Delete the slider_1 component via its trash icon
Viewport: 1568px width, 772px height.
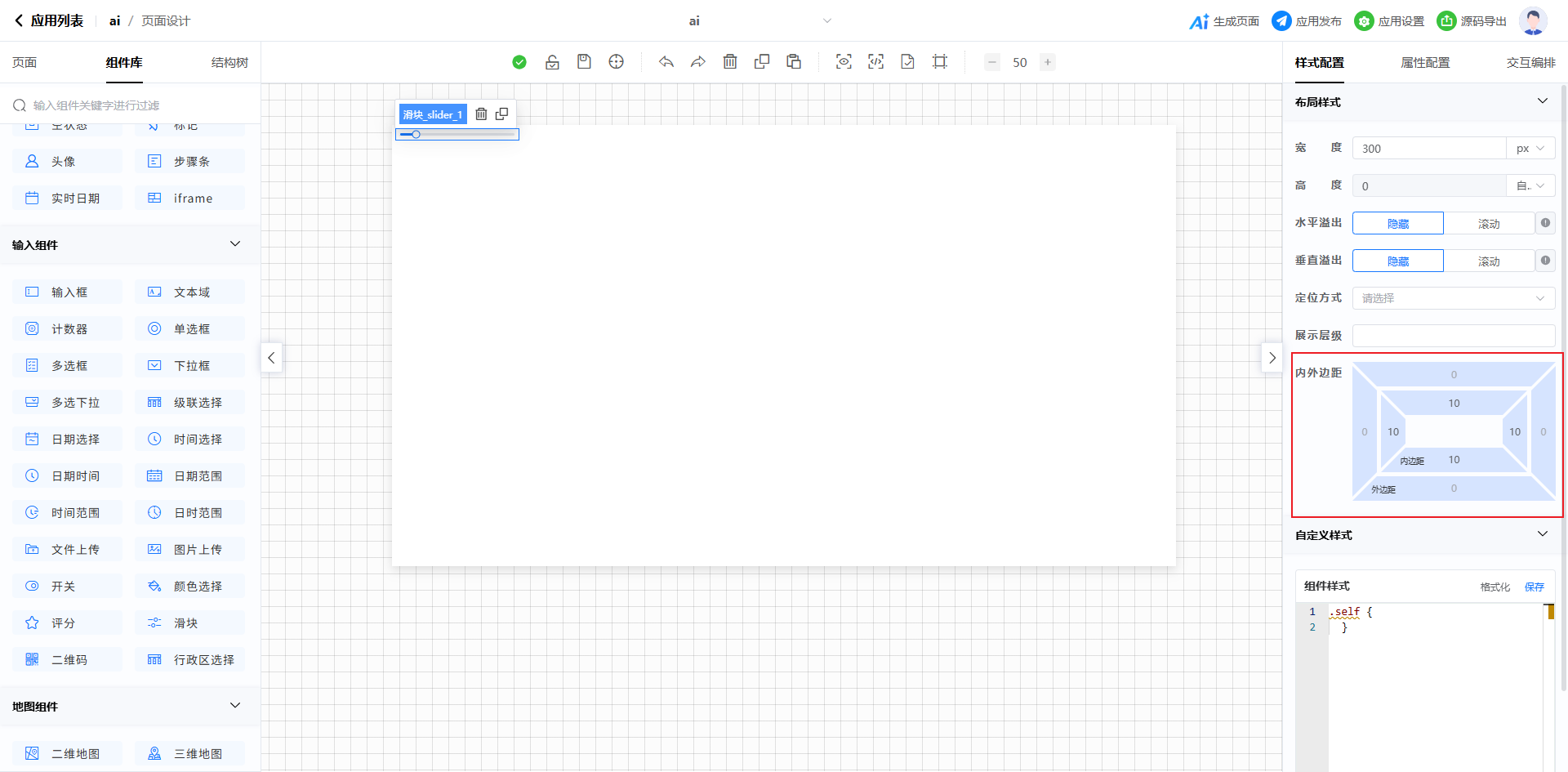tap(481, 114)
